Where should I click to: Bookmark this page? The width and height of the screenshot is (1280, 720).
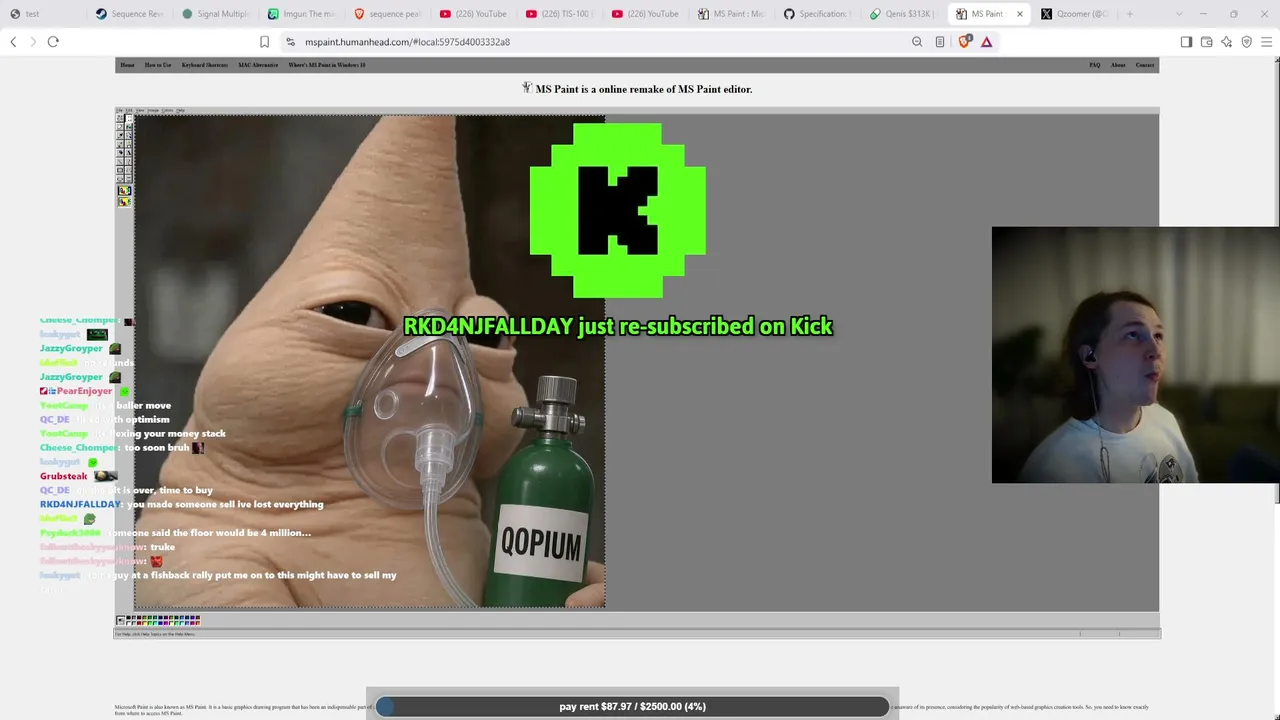(x=264, y=42)
